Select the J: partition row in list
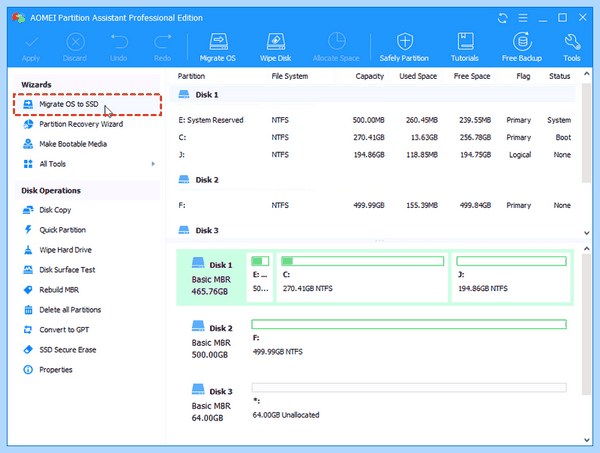Image resolution: width=600 pixels, height=453 pixels. (375, 155)
